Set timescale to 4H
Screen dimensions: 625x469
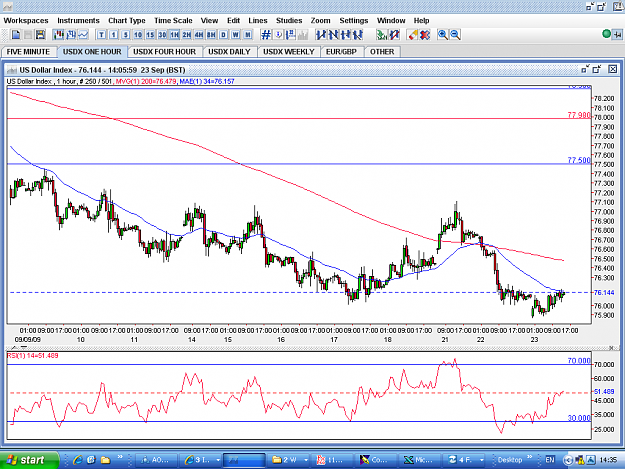pyautogui.click(x=199, y=35)
